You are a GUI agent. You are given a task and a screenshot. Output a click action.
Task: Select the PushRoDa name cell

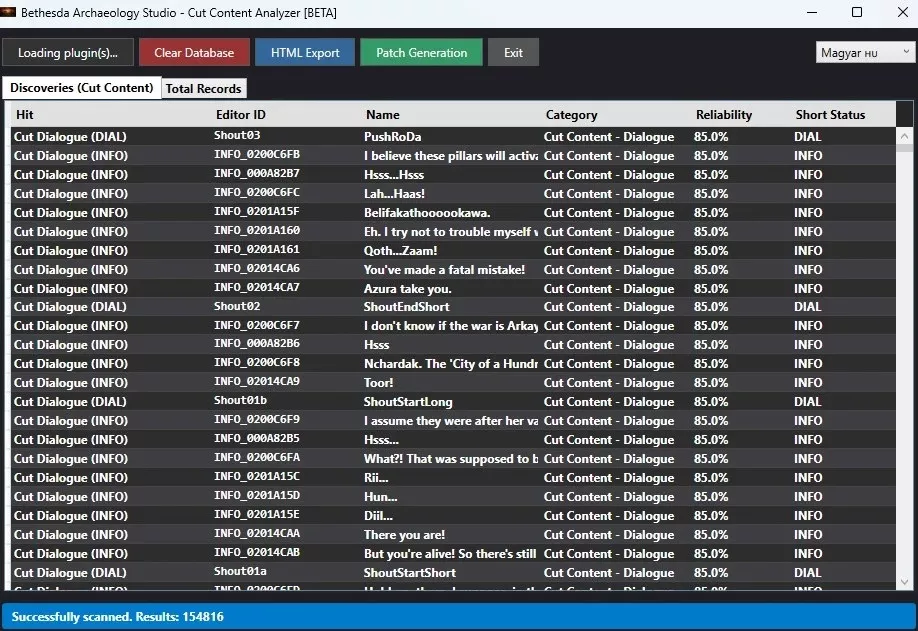393,136
